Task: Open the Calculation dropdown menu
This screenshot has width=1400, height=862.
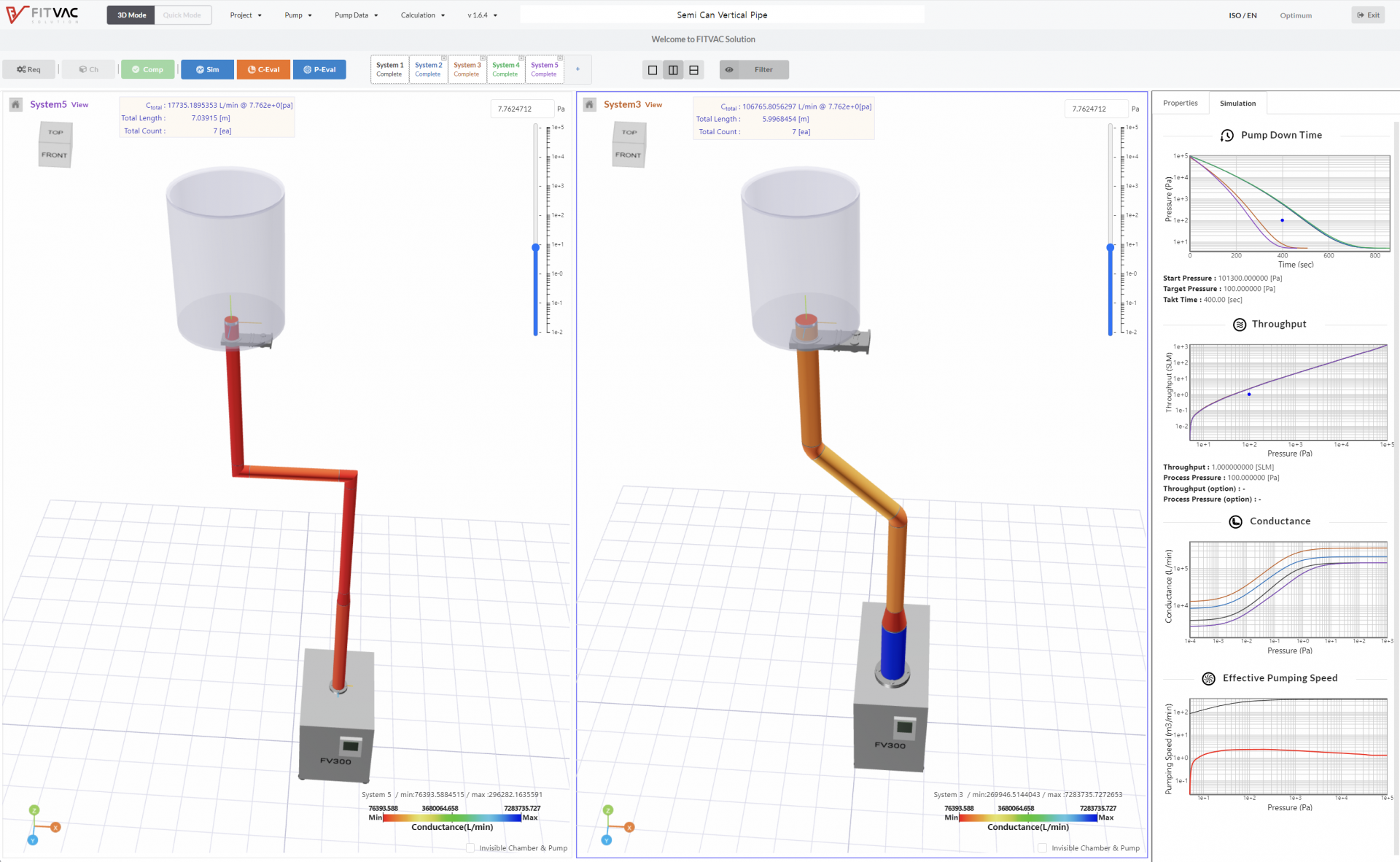Action: [x=422, y=15]
